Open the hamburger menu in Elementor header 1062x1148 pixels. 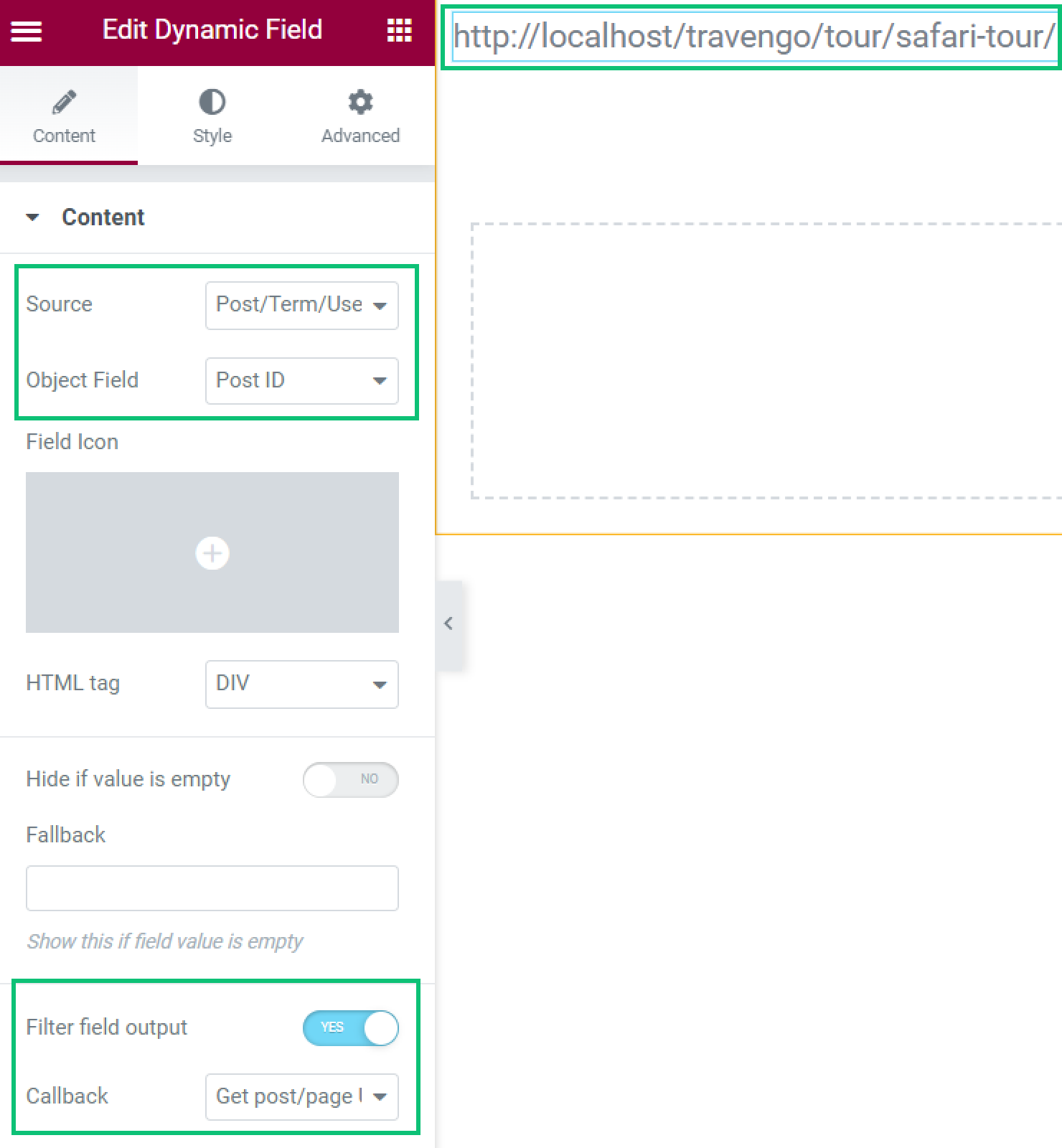click(x=27, y=31)
